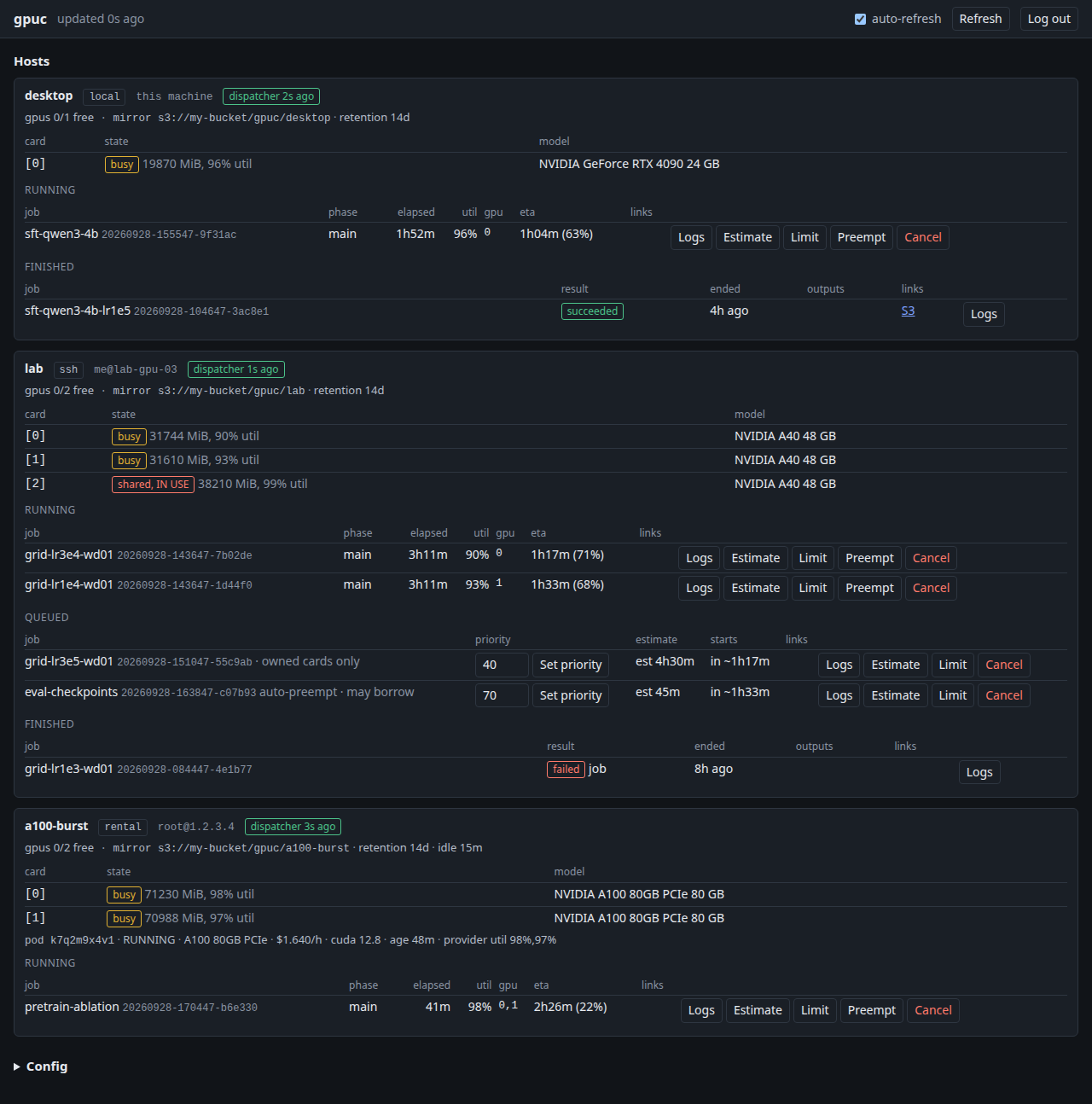1092x1104 pixels.
Task: Click the a100-burst host name
Action: [x=56, y=826]
